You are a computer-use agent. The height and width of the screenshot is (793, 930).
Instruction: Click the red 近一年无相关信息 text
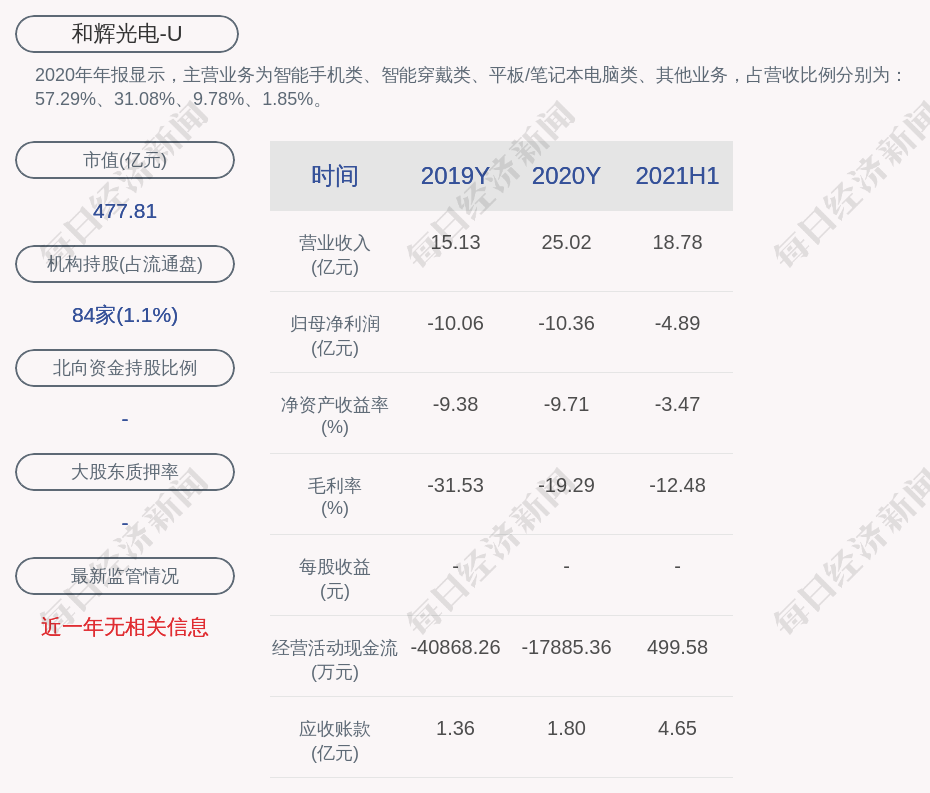[125, 627]
